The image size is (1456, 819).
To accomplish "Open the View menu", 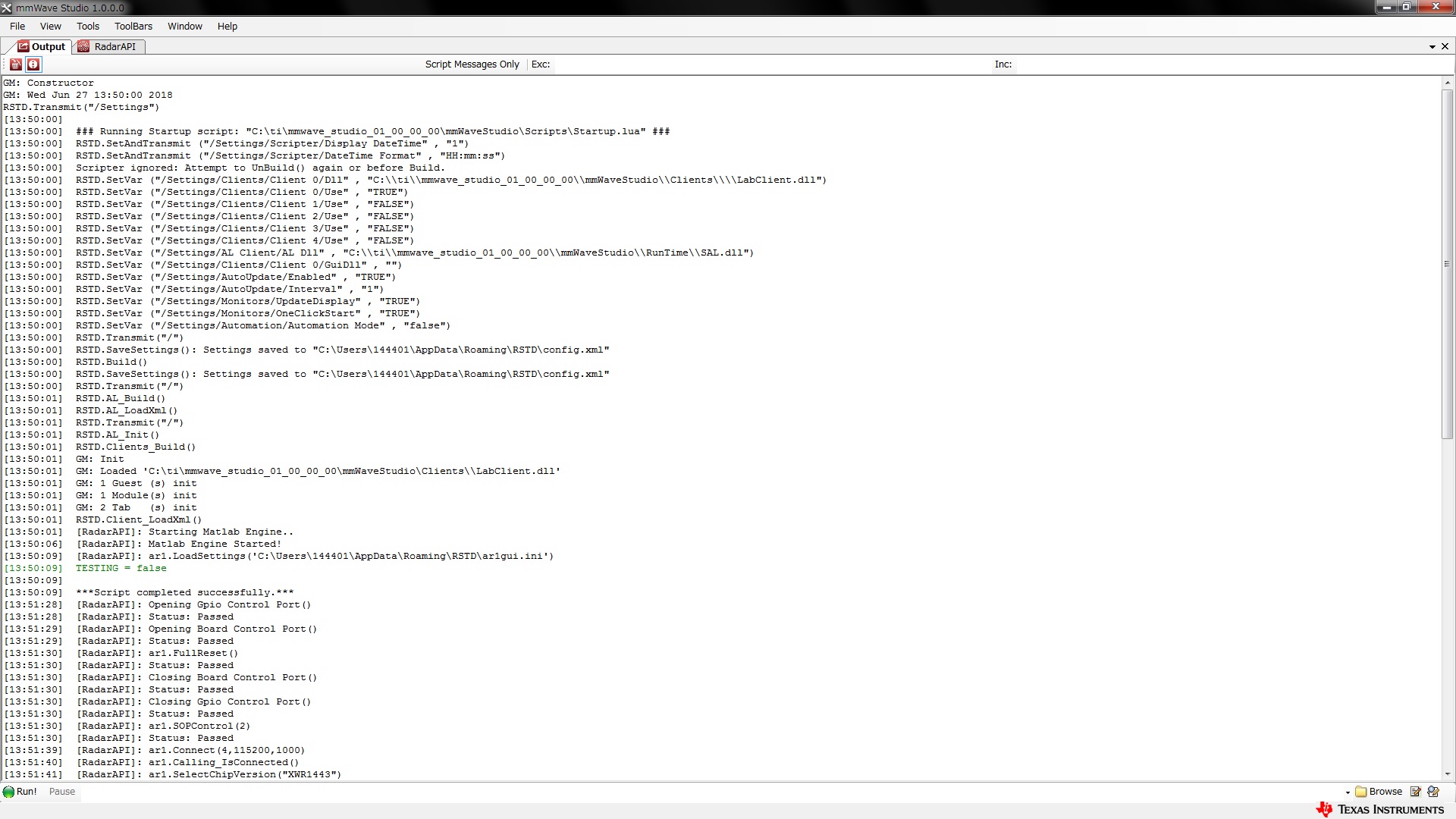I will [51, 26].
